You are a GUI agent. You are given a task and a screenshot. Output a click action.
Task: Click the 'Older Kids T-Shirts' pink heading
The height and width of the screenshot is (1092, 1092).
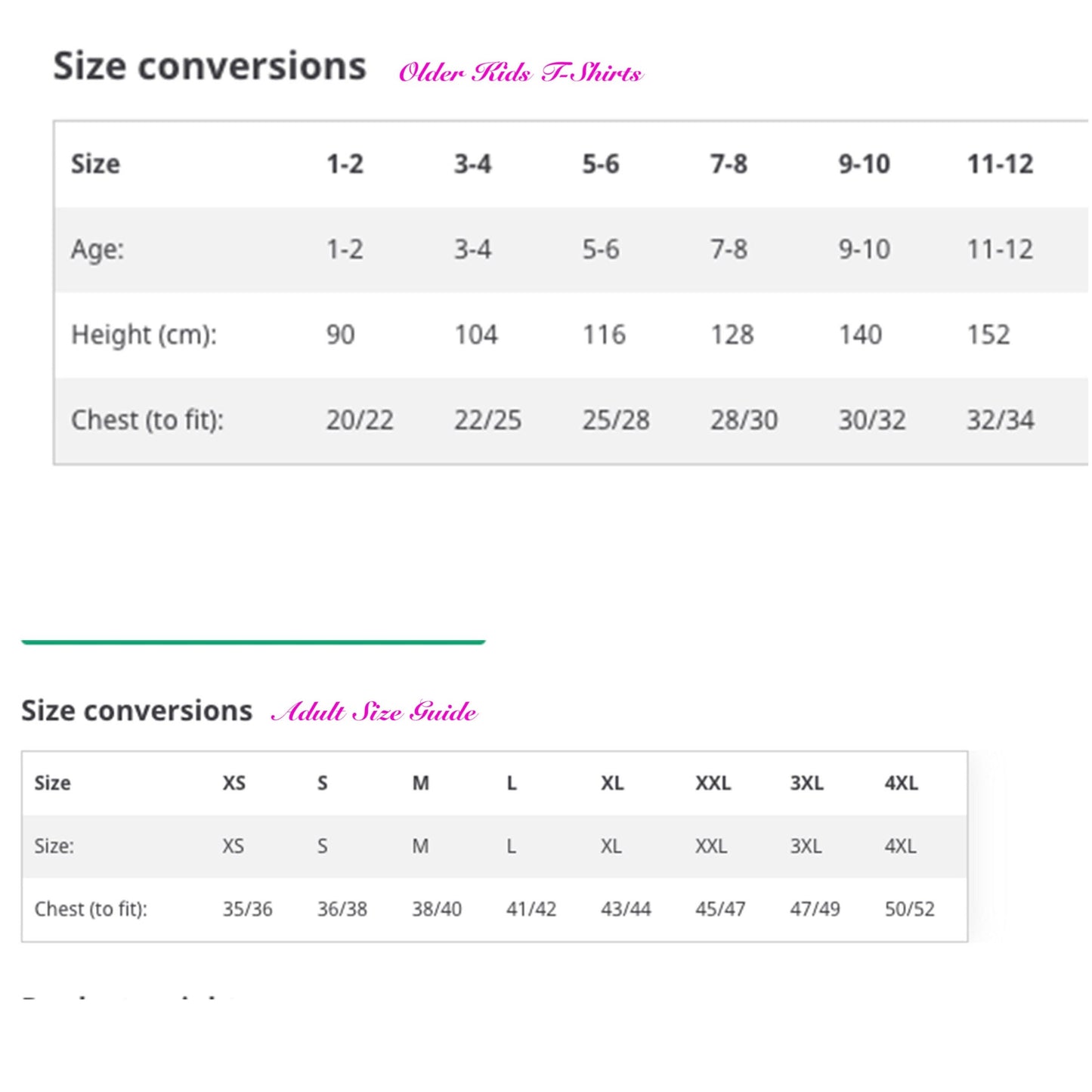(x=520, y=73)
